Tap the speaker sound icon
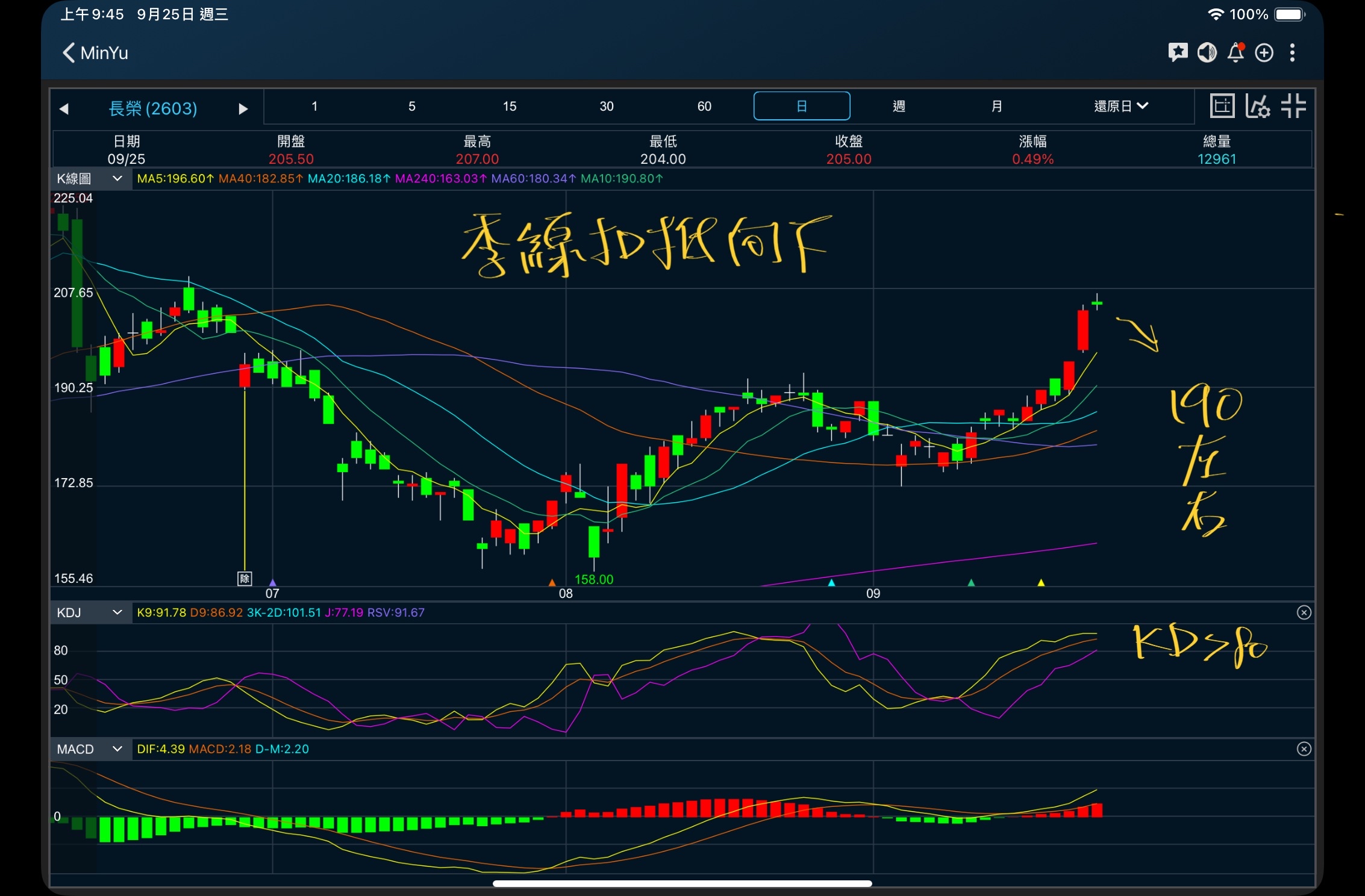Viewport: 1365px width, 896px height. 1207,53
